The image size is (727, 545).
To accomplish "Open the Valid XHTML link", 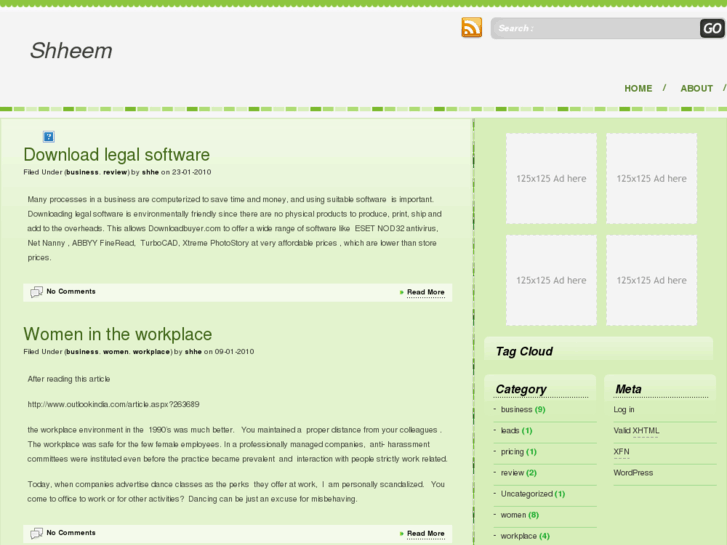I will pos(636,430).
